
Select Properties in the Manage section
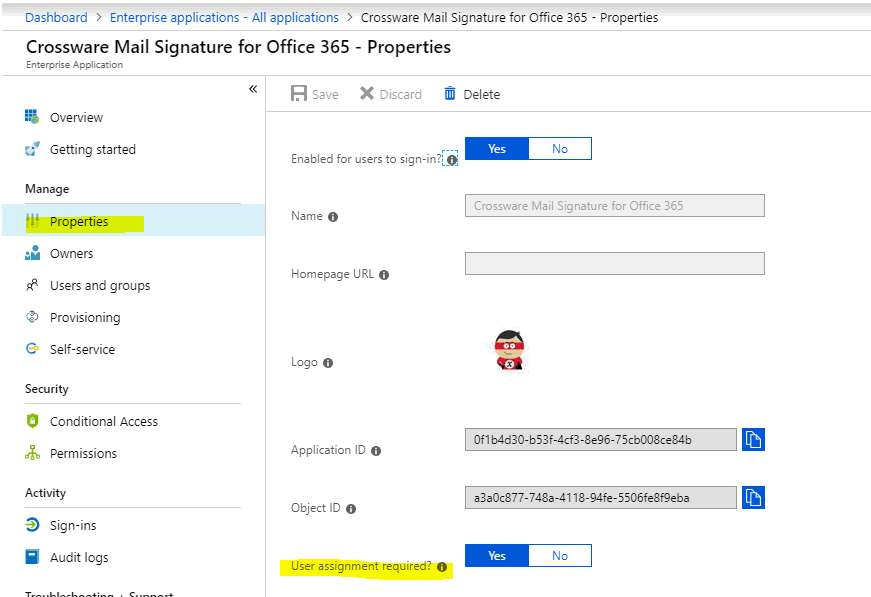click(133, 220)
